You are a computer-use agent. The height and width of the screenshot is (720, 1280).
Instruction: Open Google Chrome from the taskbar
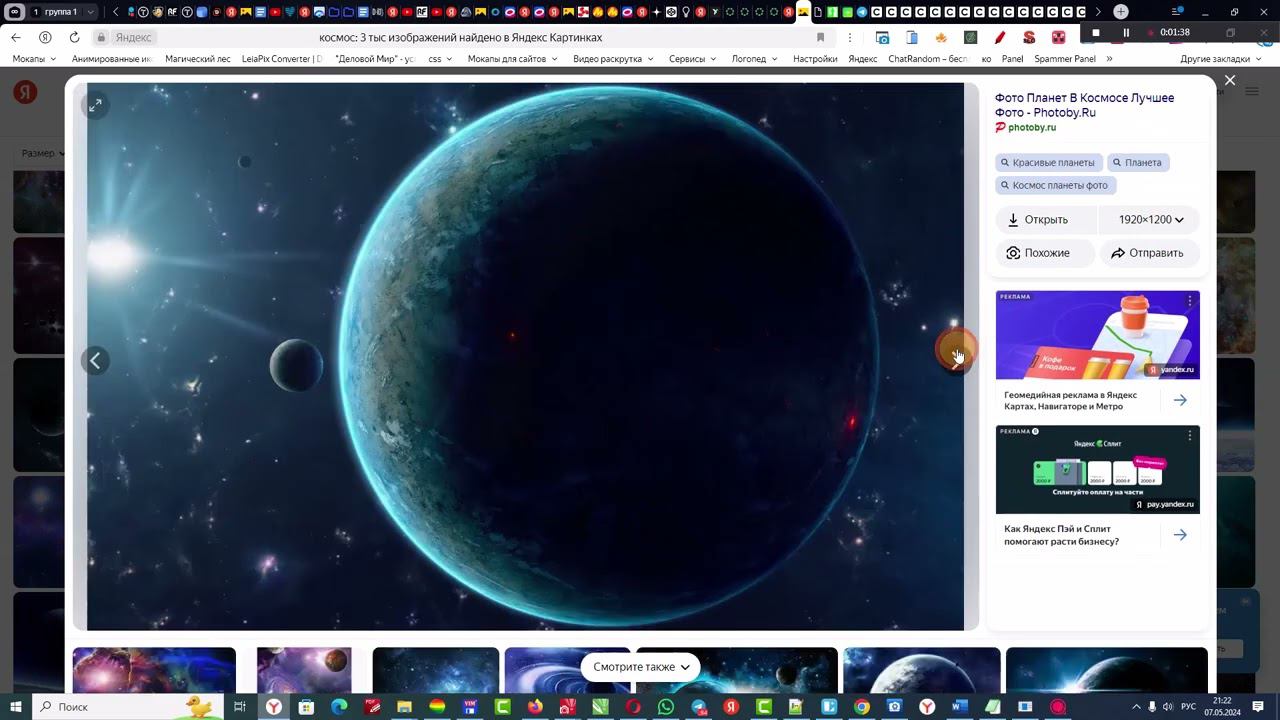(x=862, y=707)
